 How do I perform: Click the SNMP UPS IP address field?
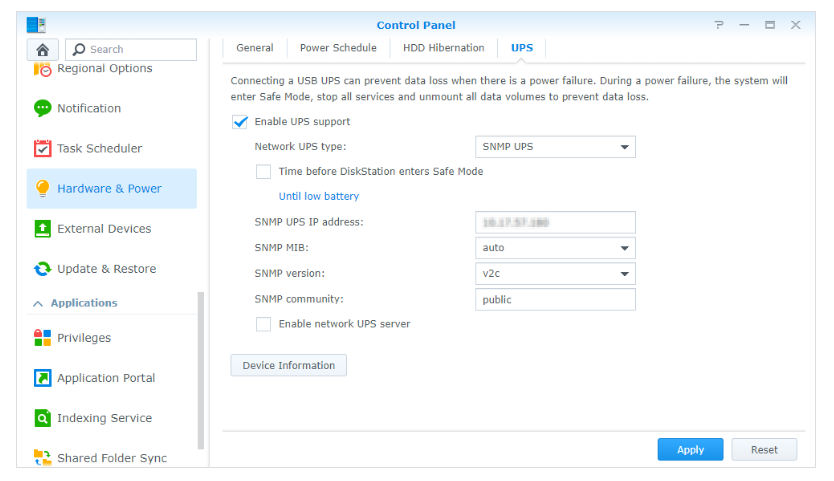coord(555,222)
